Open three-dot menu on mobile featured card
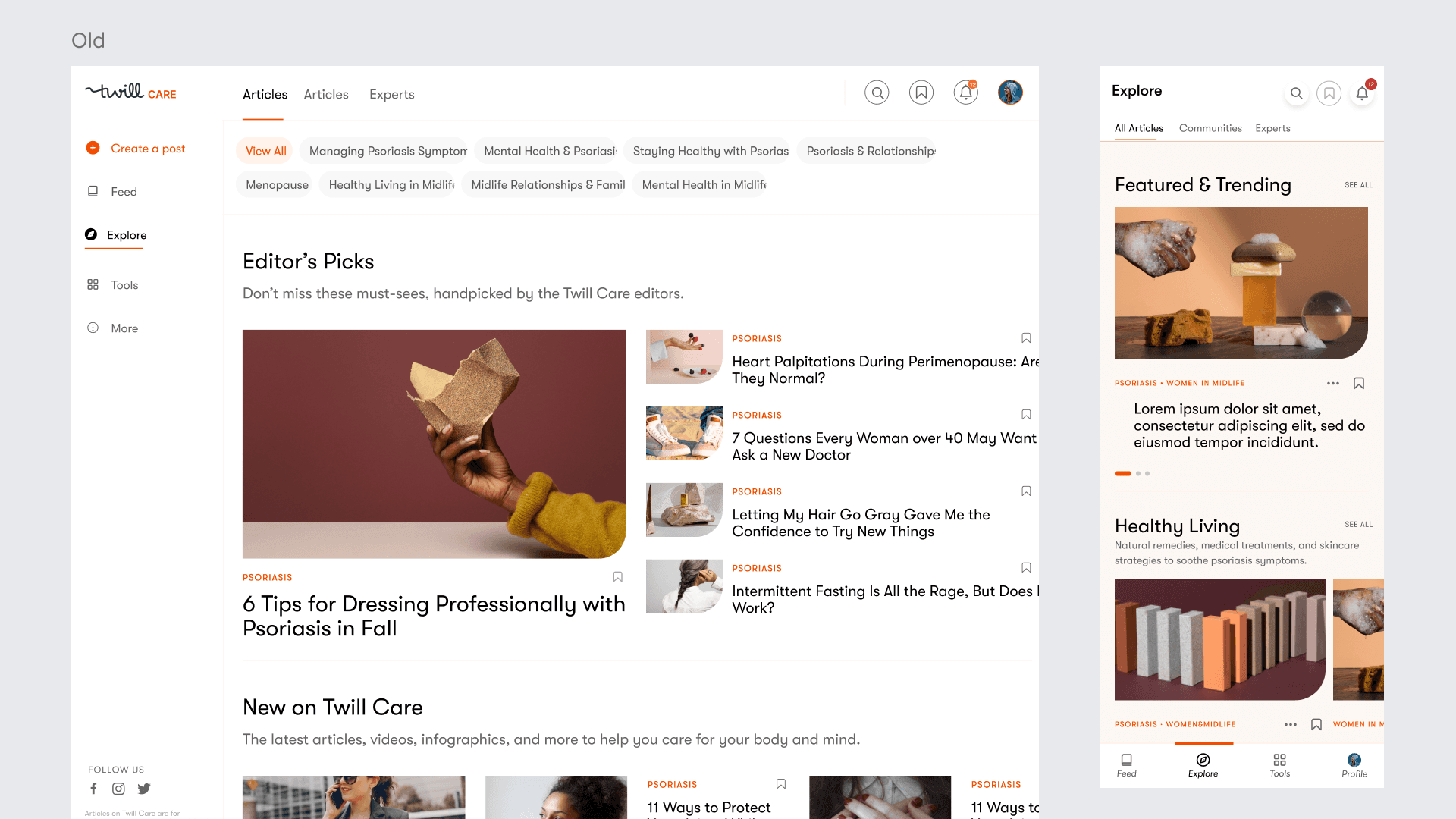 point(1332,384)
